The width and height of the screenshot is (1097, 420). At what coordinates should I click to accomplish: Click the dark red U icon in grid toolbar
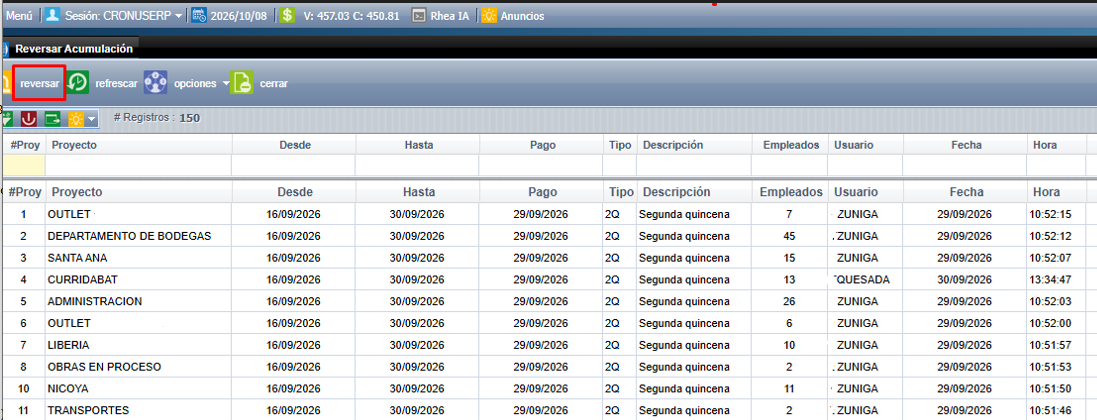coord(29,119)
